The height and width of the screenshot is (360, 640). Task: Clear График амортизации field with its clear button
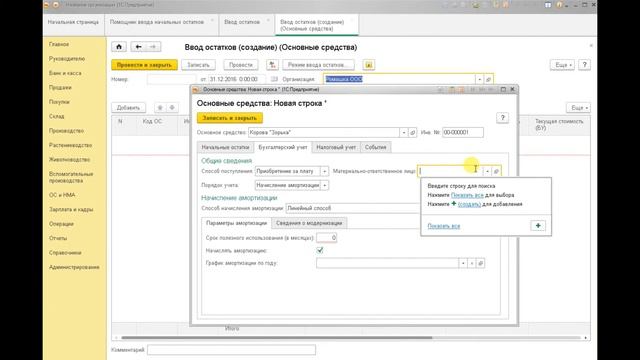(471, 263)
